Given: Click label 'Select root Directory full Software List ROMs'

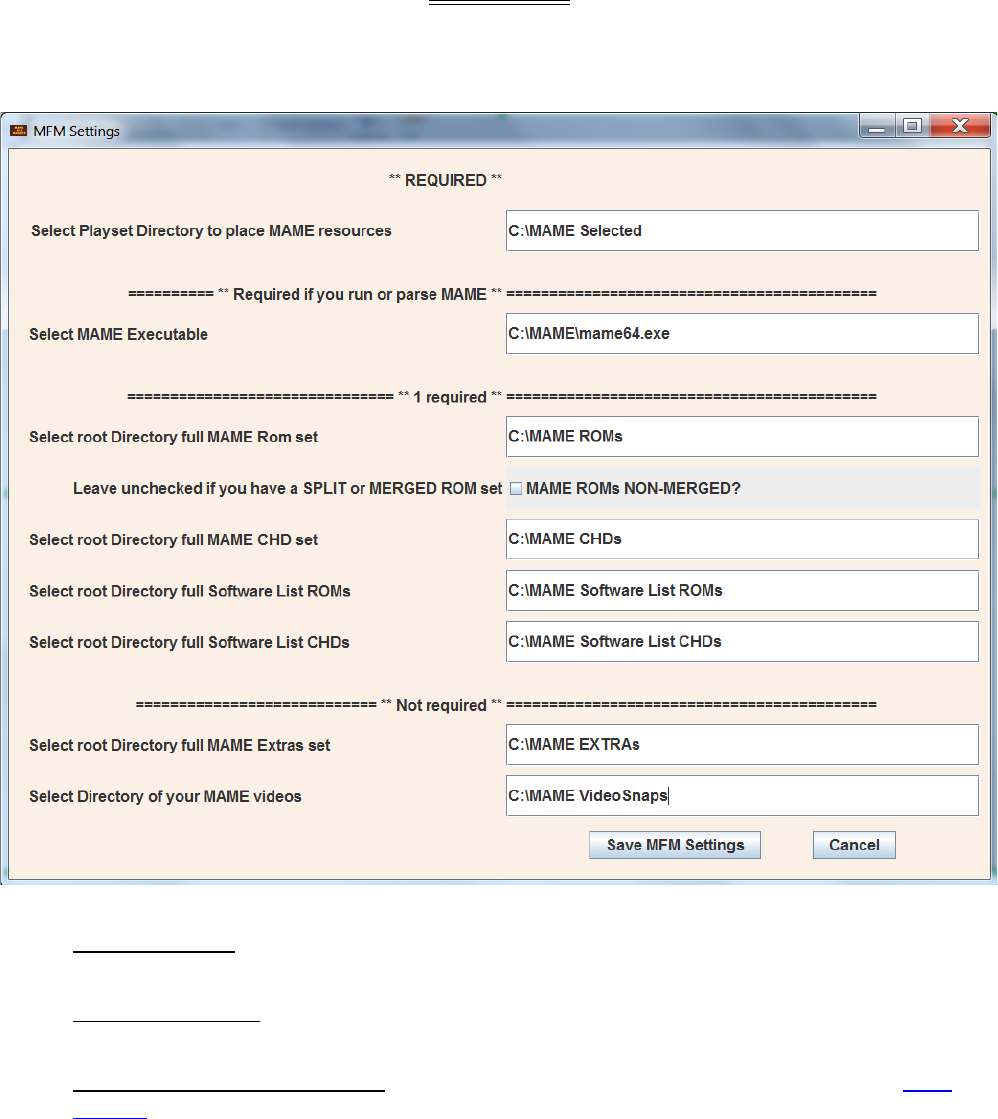Looking at the screenshot, I should 190,591.
